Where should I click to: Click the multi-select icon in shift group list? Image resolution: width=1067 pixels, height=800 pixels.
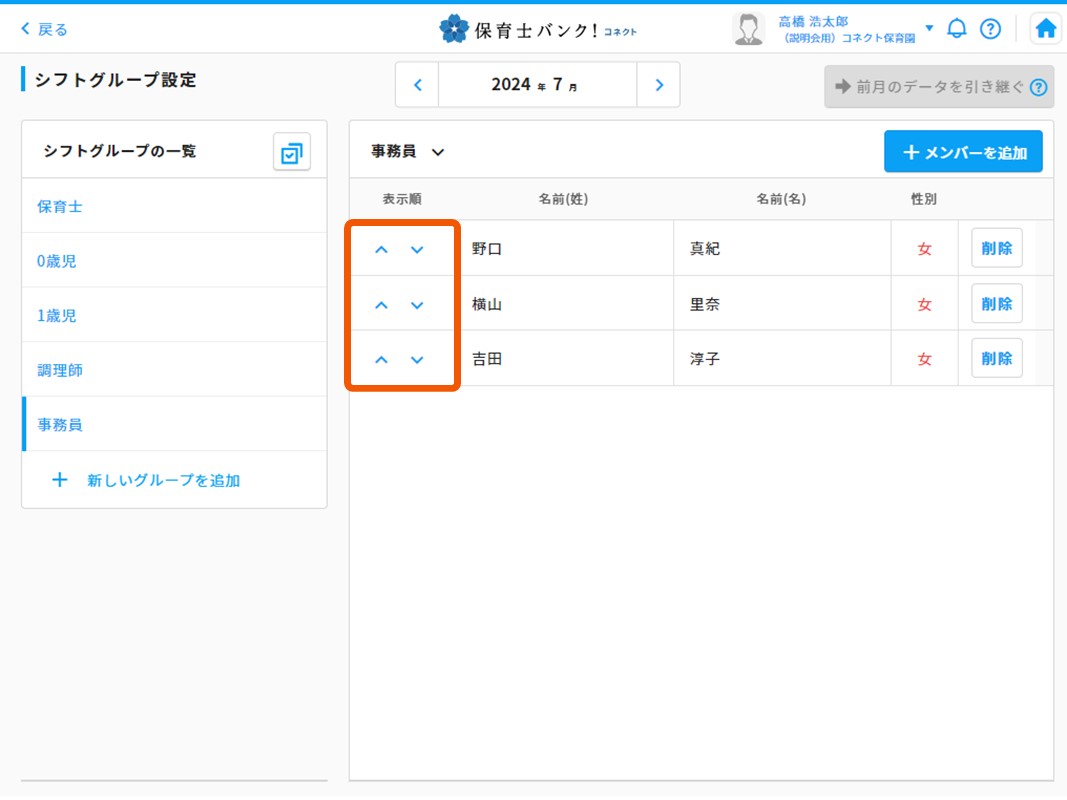tap(292, 152)
